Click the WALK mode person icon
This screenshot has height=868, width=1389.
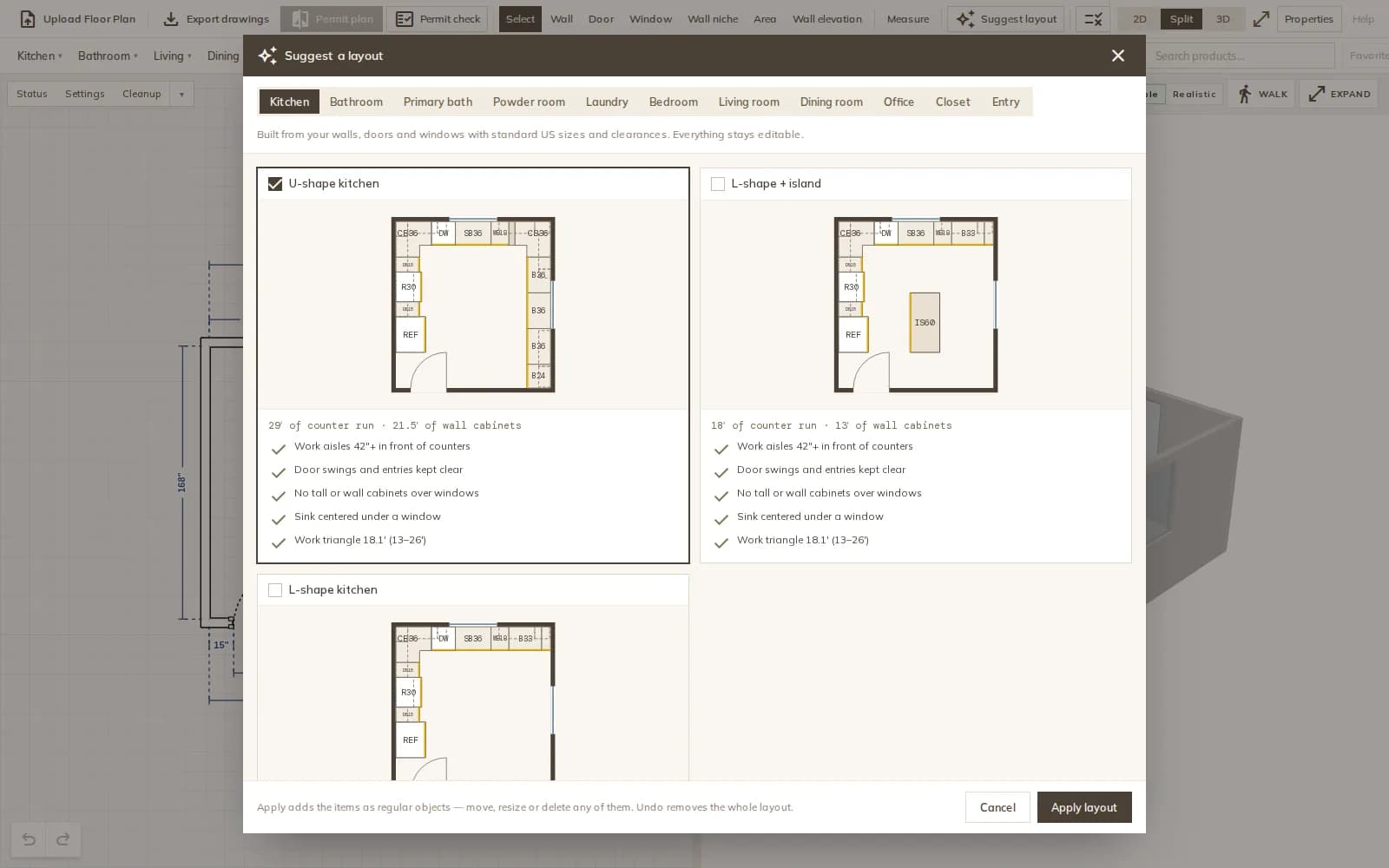pyautogui.click(x=1245, y=94)
